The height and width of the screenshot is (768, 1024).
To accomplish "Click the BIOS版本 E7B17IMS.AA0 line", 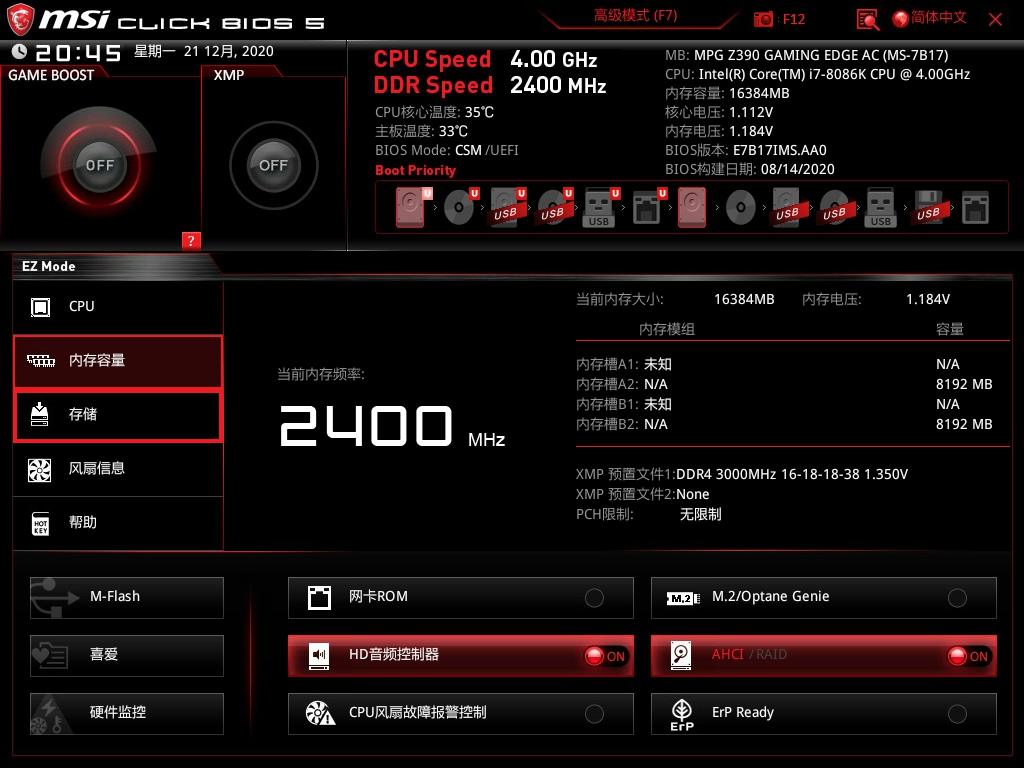I will click(x=746, y=150).
